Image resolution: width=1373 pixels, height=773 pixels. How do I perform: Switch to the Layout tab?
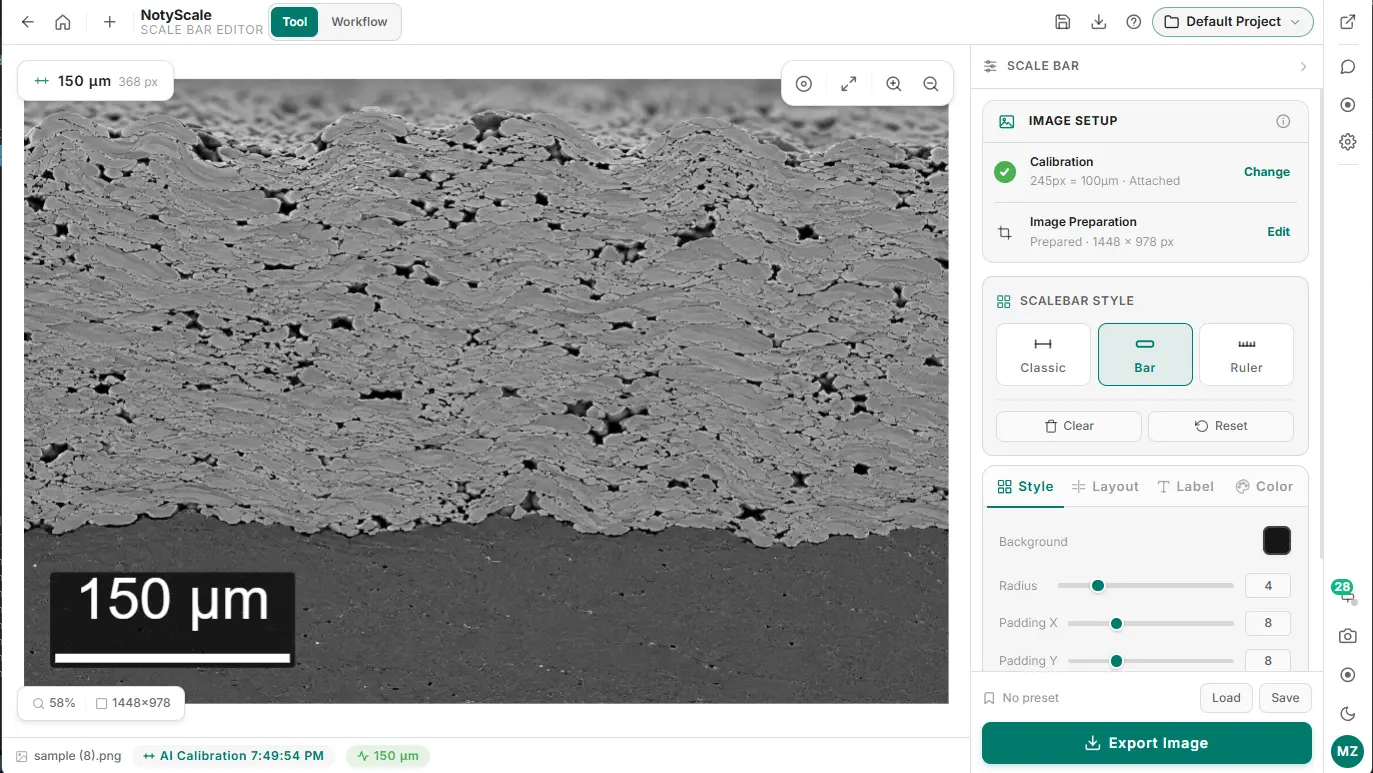(x=1105, y=487)
